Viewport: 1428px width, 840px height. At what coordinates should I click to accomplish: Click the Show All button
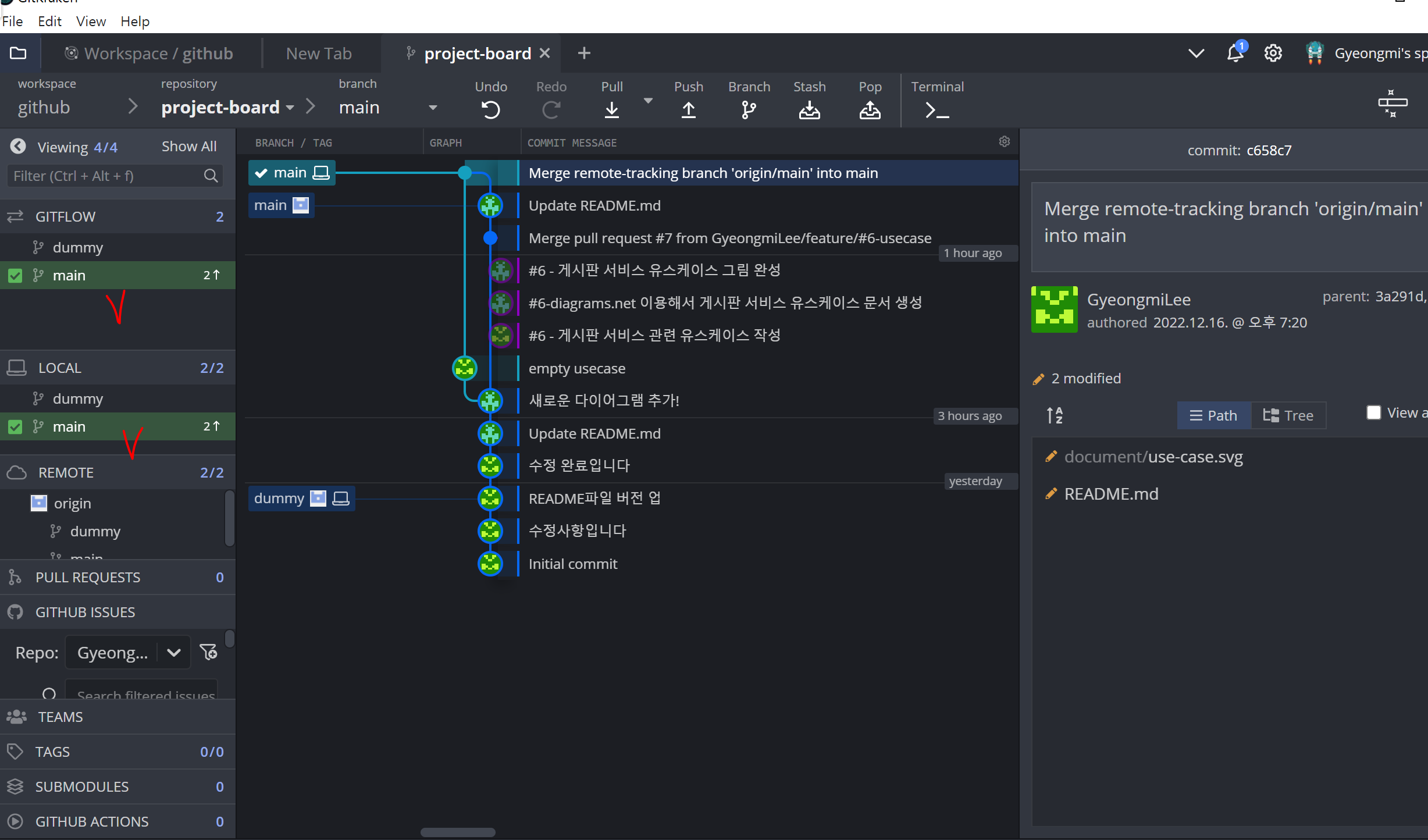tap(189, 147)
